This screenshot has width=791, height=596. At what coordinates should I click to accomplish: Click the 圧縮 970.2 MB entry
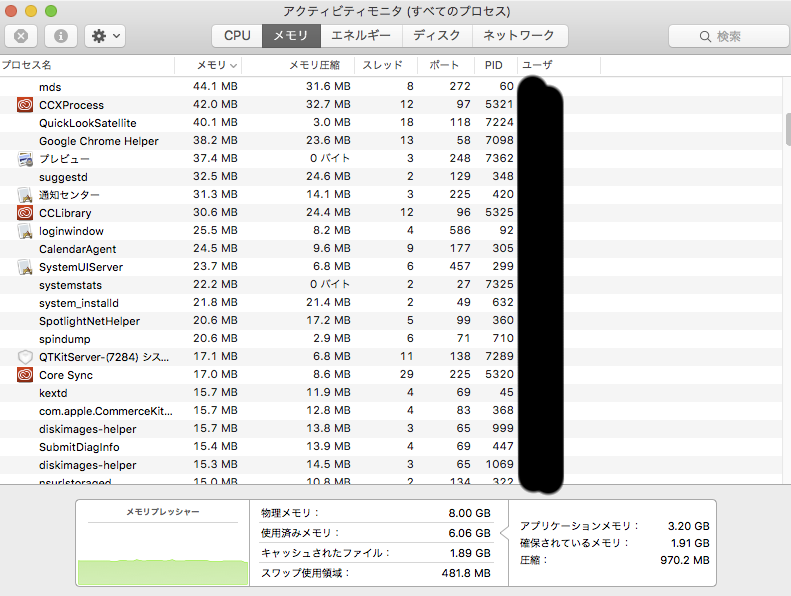[614, 560]
